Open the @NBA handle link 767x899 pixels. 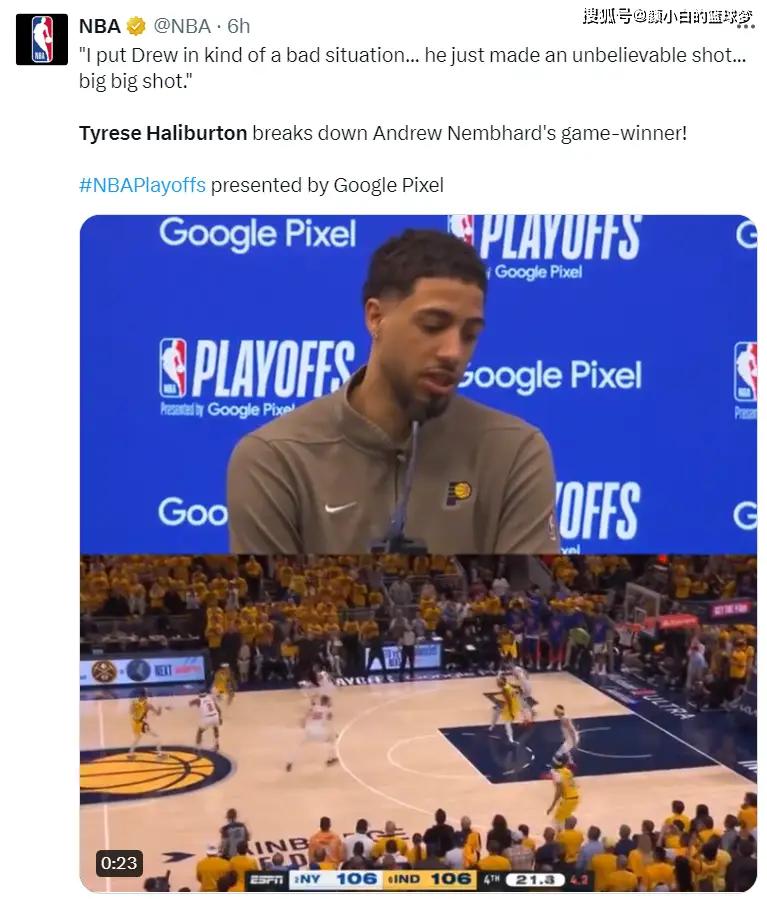coord(182,26)
